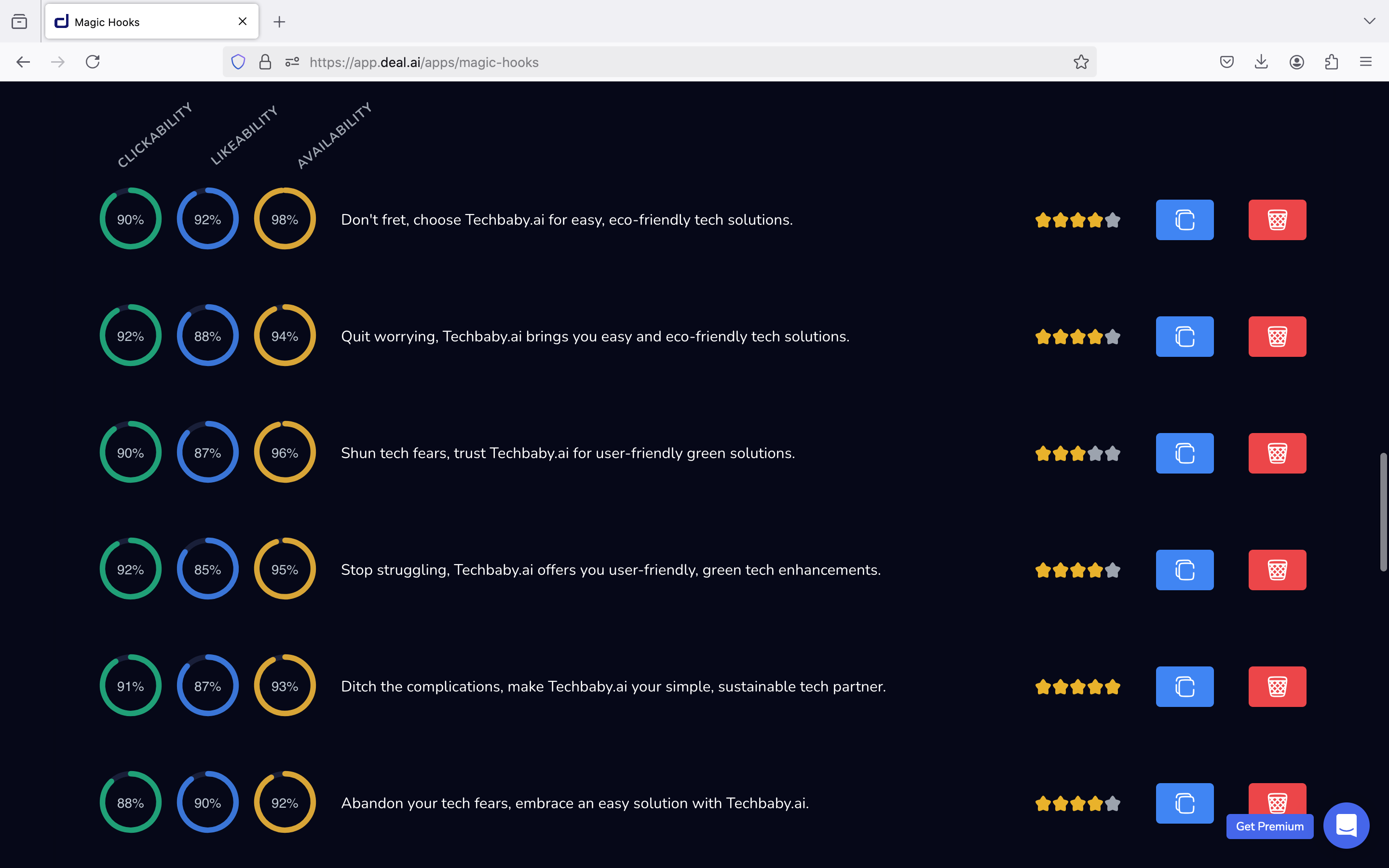Open a new browser tab
This screenshot has width=1389, height=868.
pyautogui.click(x=280, y=22)
